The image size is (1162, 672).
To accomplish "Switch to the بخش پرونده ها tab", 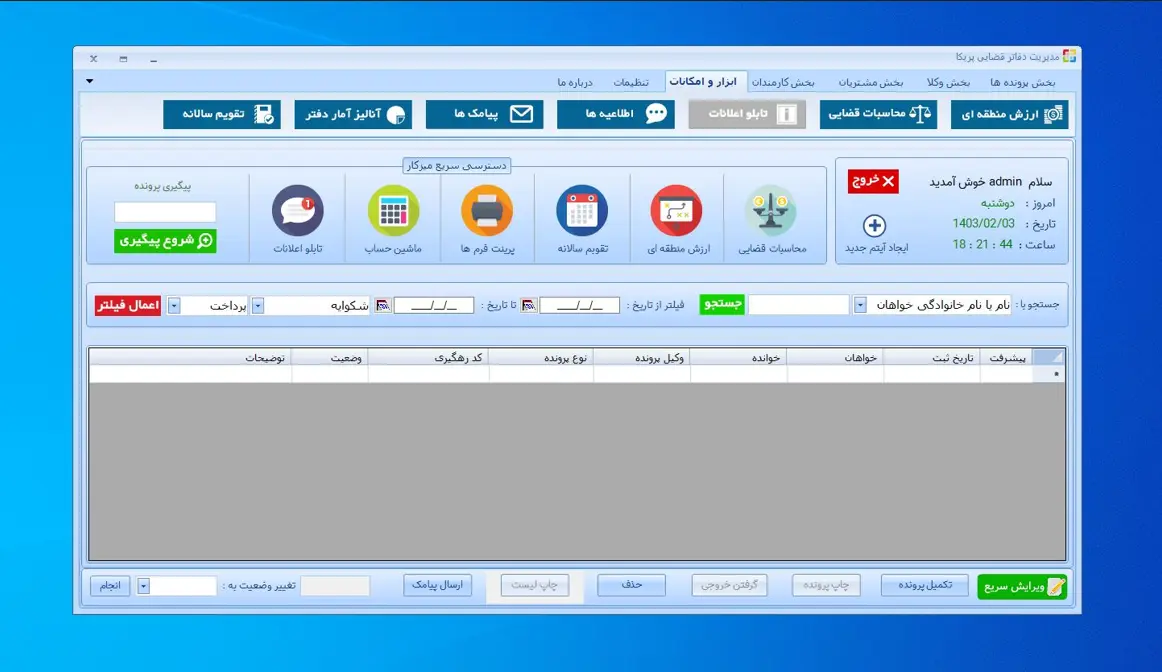I will click(x=1022, y=82).
